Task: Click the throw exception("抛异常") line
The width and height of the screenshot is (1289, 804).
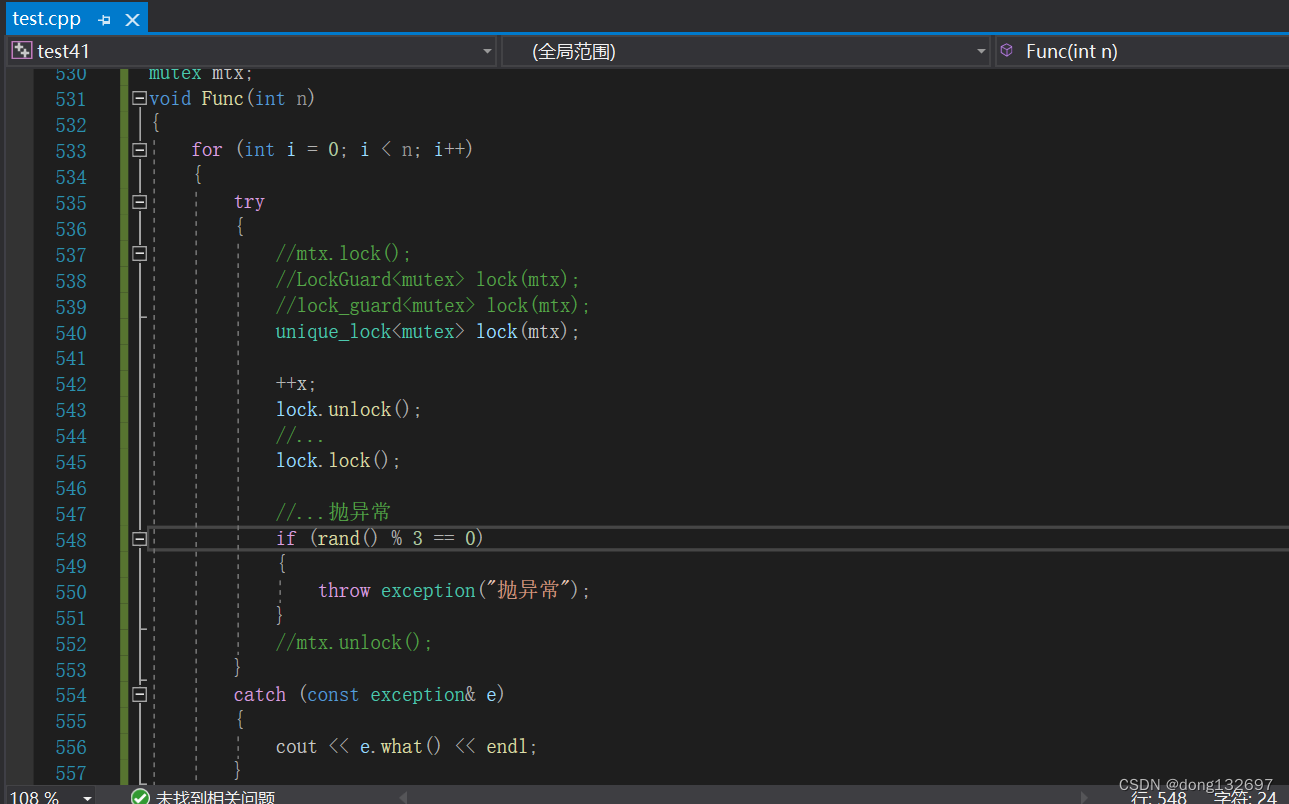Action: (x=454, y=590)
